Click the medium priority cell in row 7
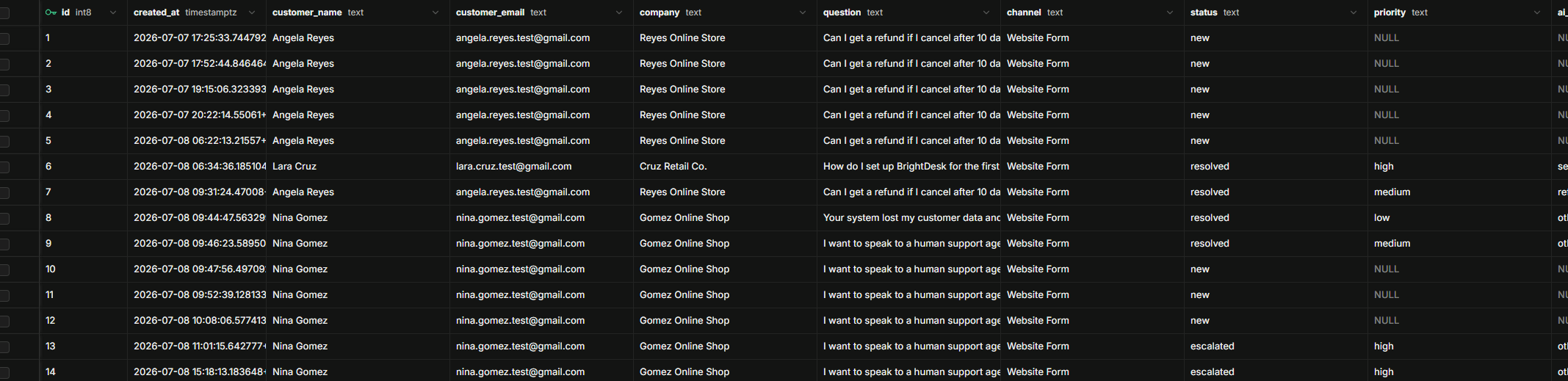Viewport: 1568px width, 381px height. tap(1459, 192)
